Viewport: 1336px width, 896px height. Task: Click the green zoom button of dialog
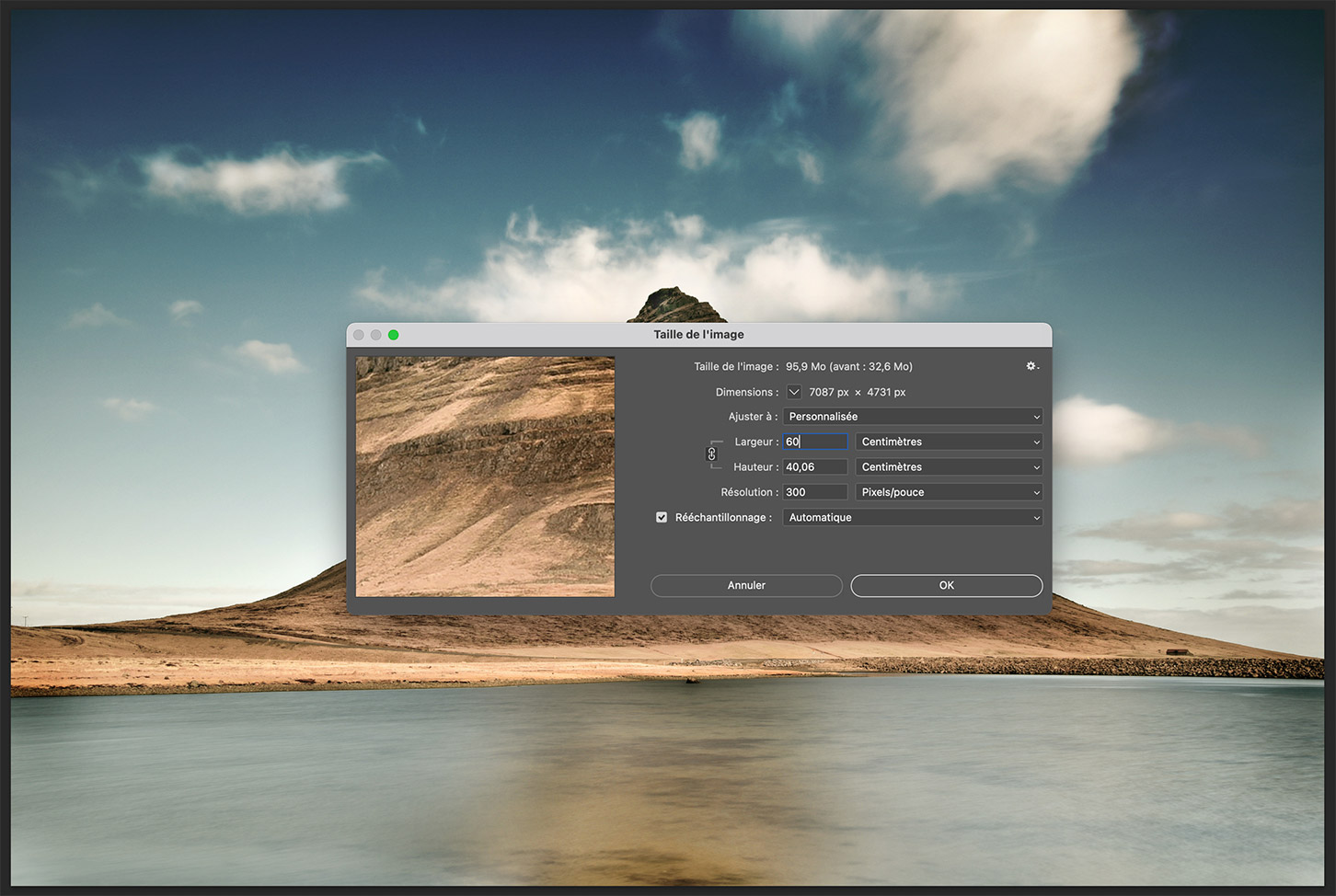[394, 335]
